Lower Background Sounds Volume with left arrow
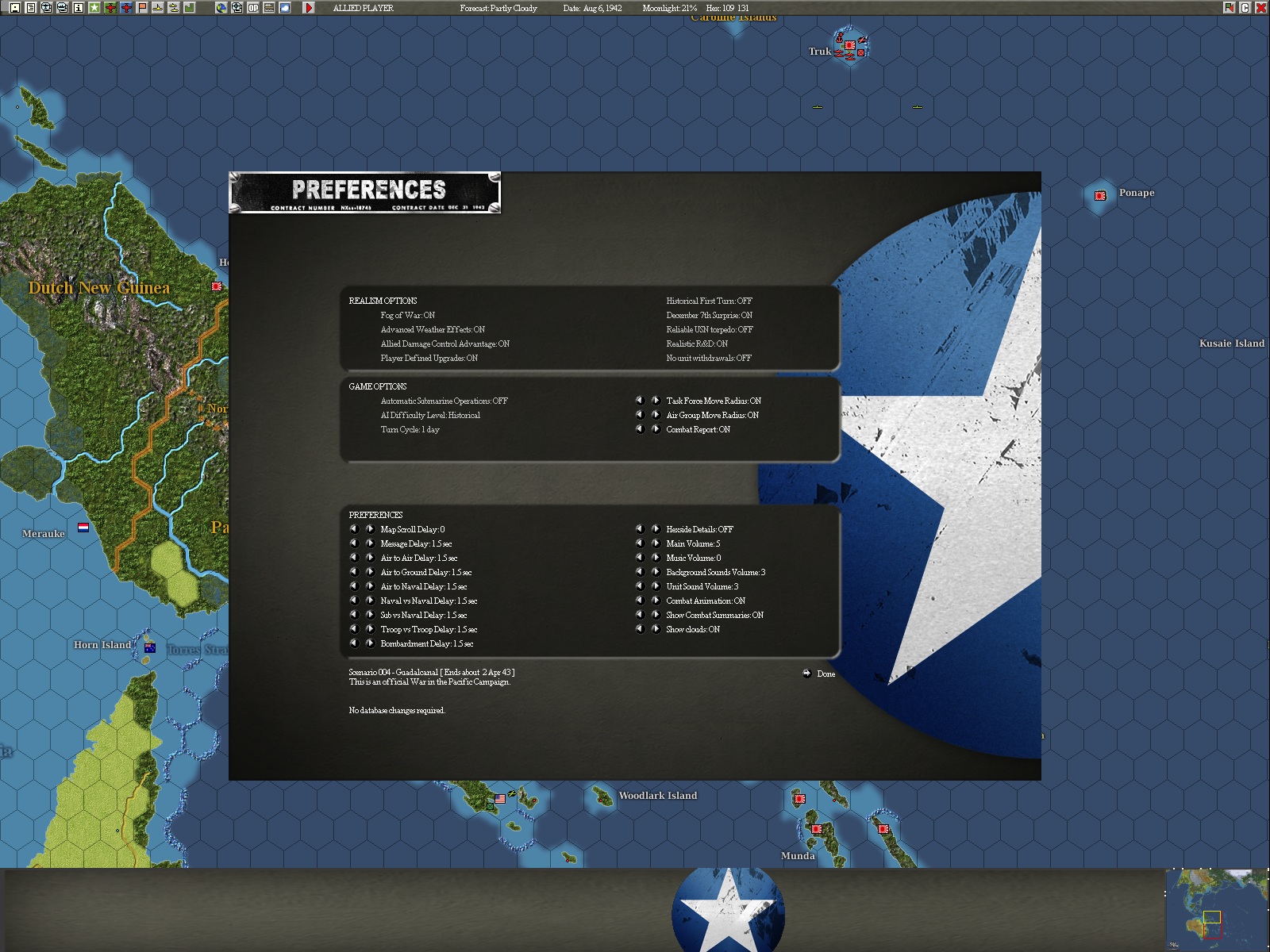1270x952 pixels. [640, 572]
